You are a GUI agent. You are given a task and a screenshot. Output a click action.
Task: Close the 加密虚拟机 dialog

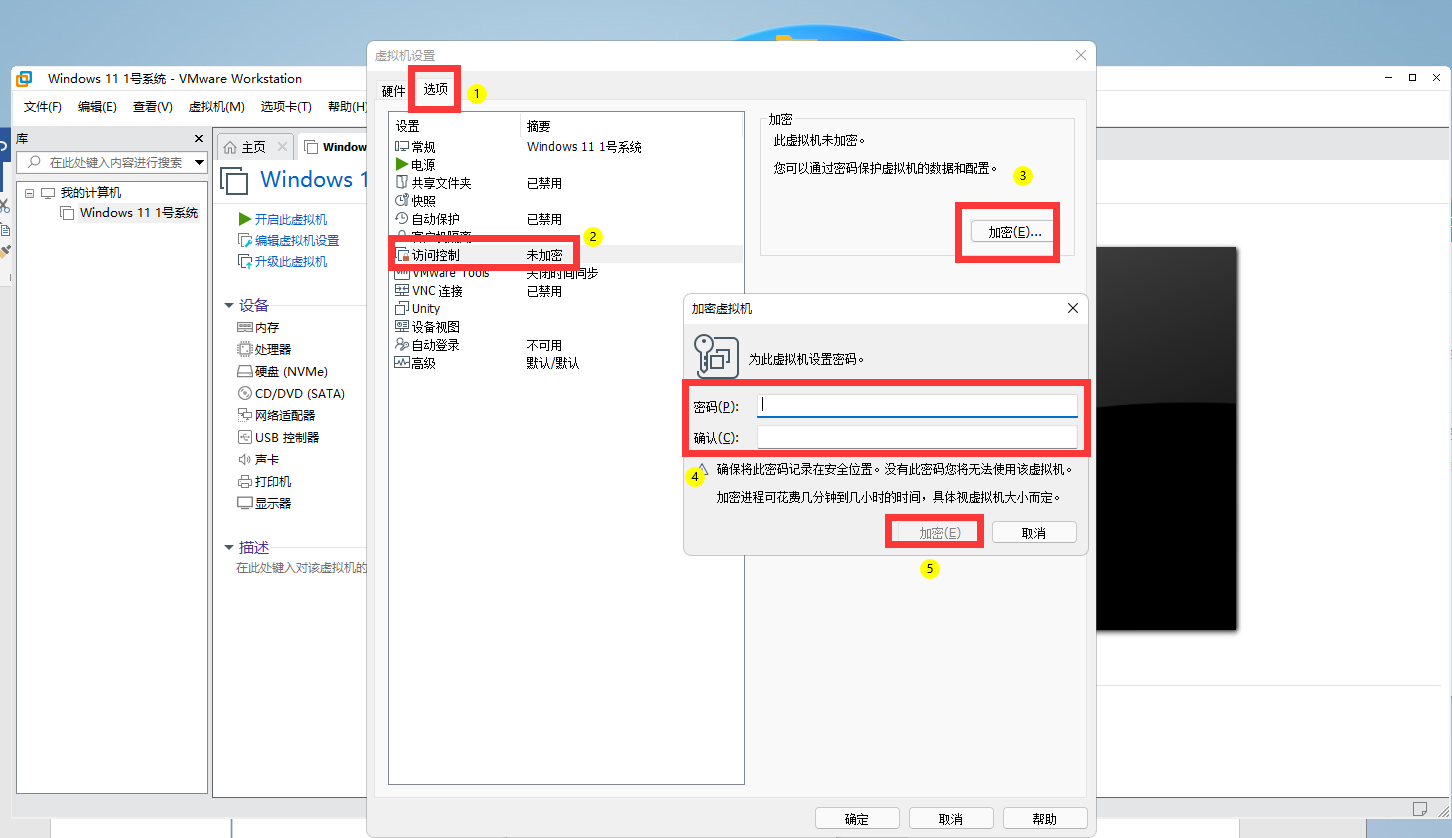[1073, 308]
